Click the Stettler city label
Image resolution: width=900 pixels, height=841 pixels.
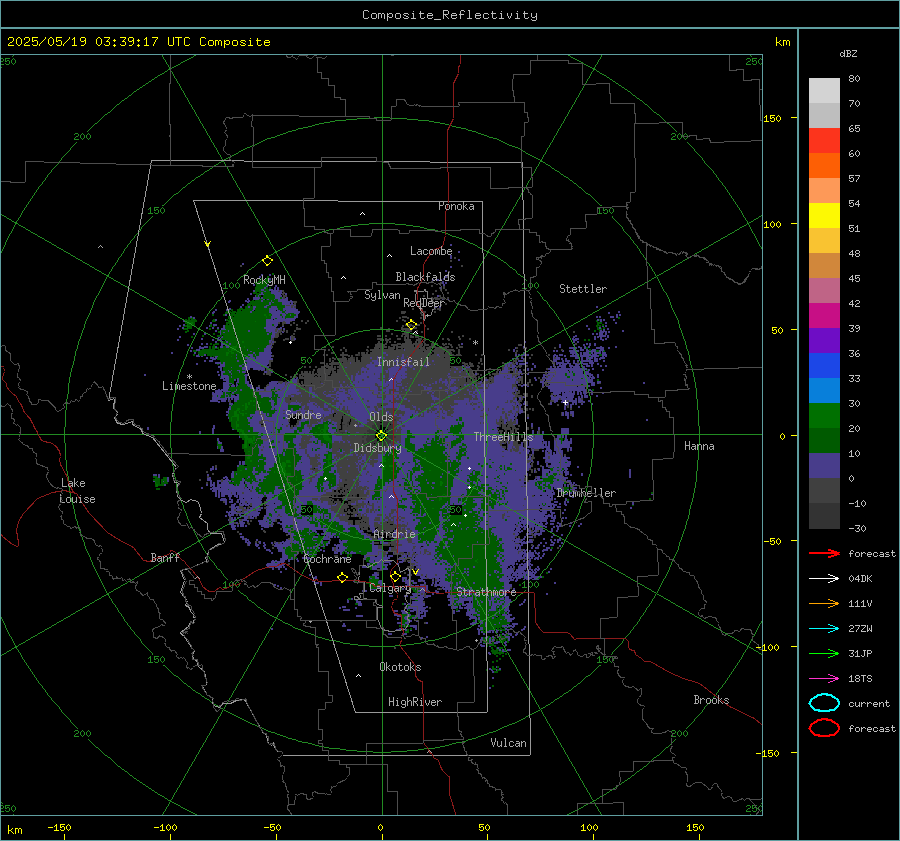583,289
